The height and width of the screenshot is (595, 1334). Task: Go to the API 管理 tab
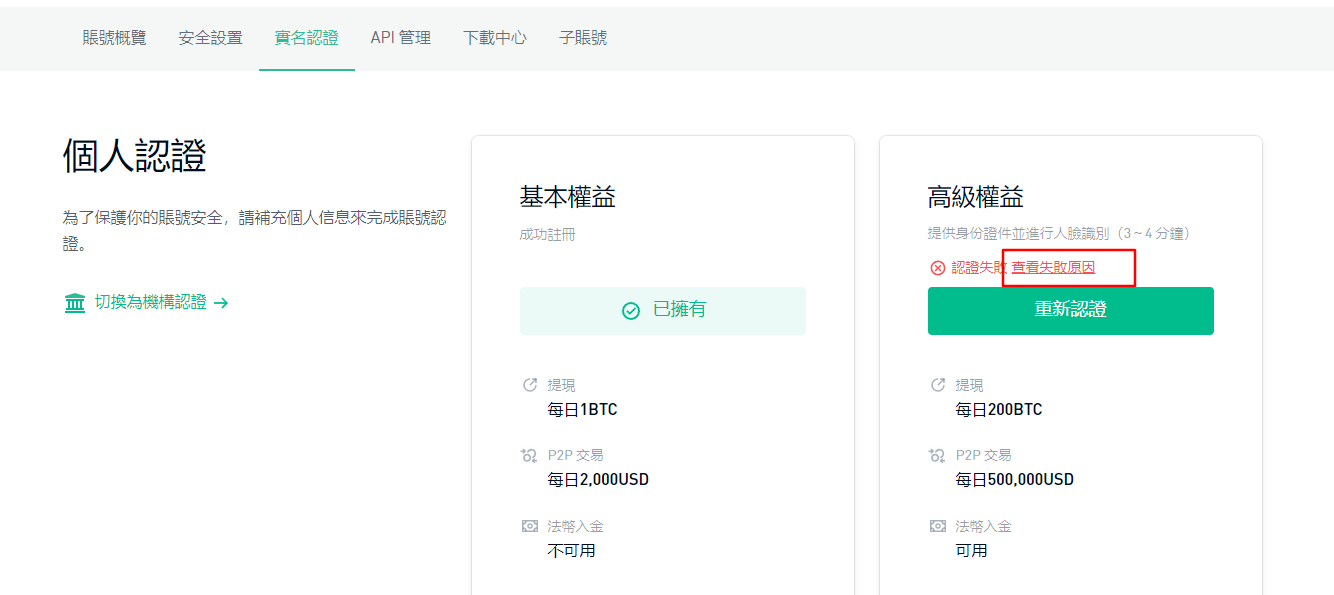401,38
